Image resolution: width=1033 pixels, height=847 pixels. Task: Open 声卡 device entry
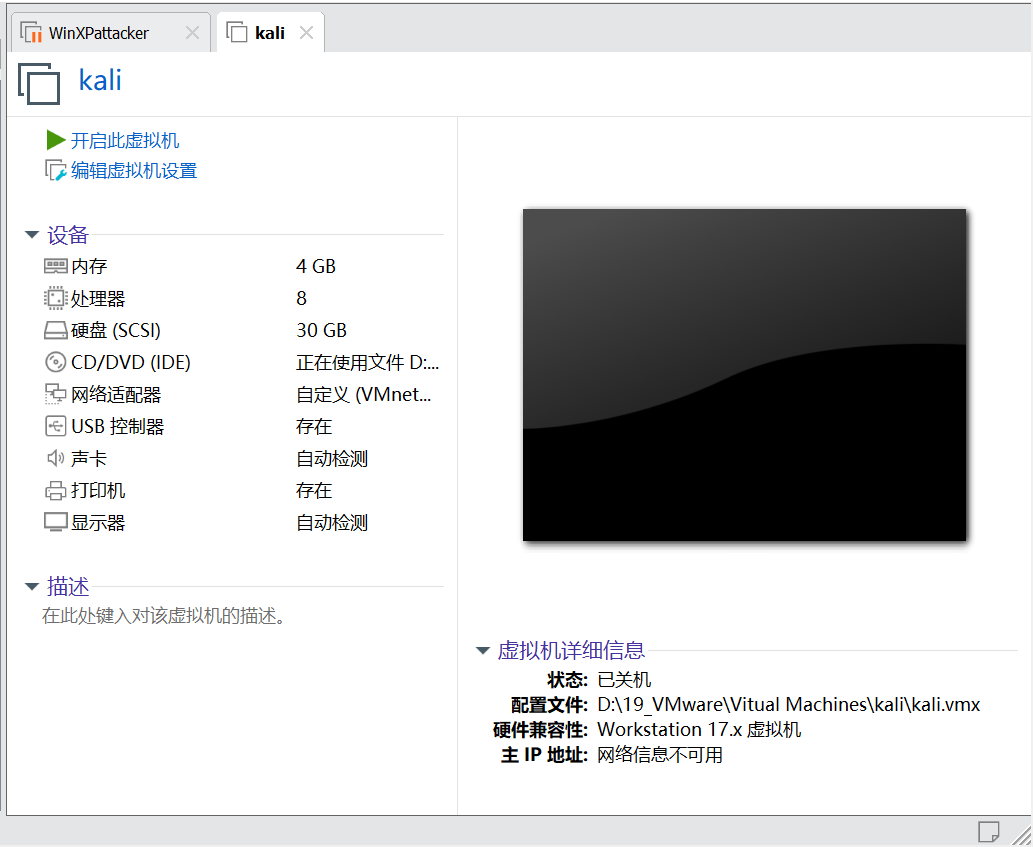89,458
